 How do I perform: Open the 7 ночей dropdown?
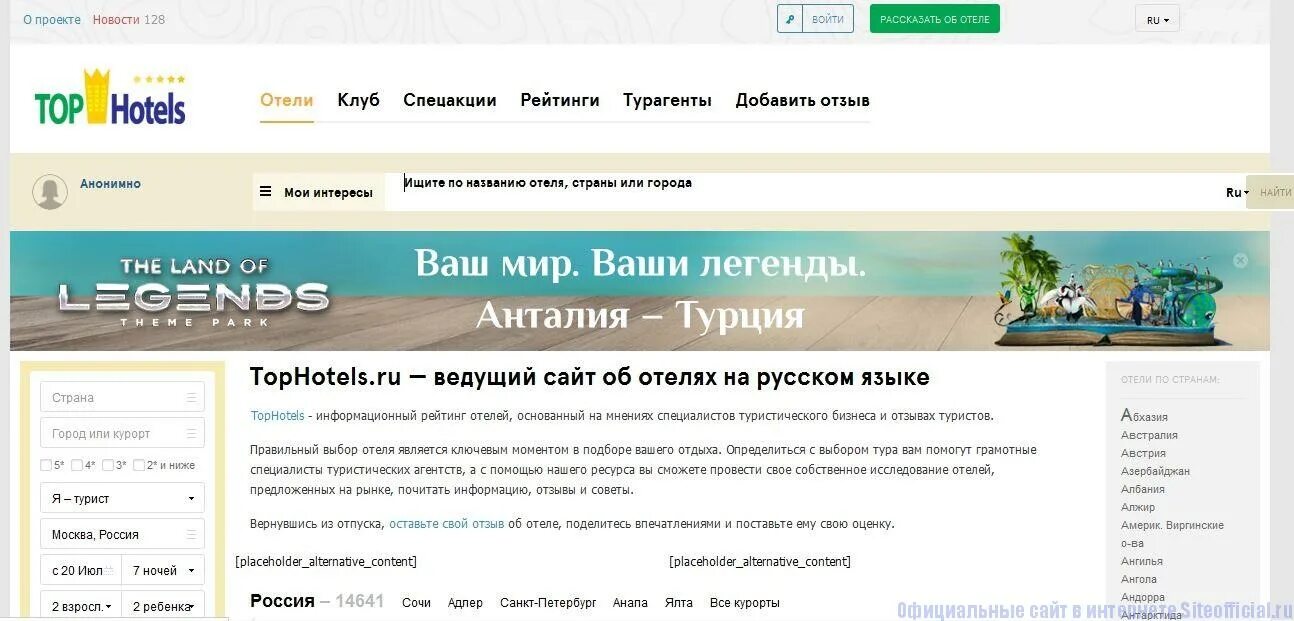(163, 570)
